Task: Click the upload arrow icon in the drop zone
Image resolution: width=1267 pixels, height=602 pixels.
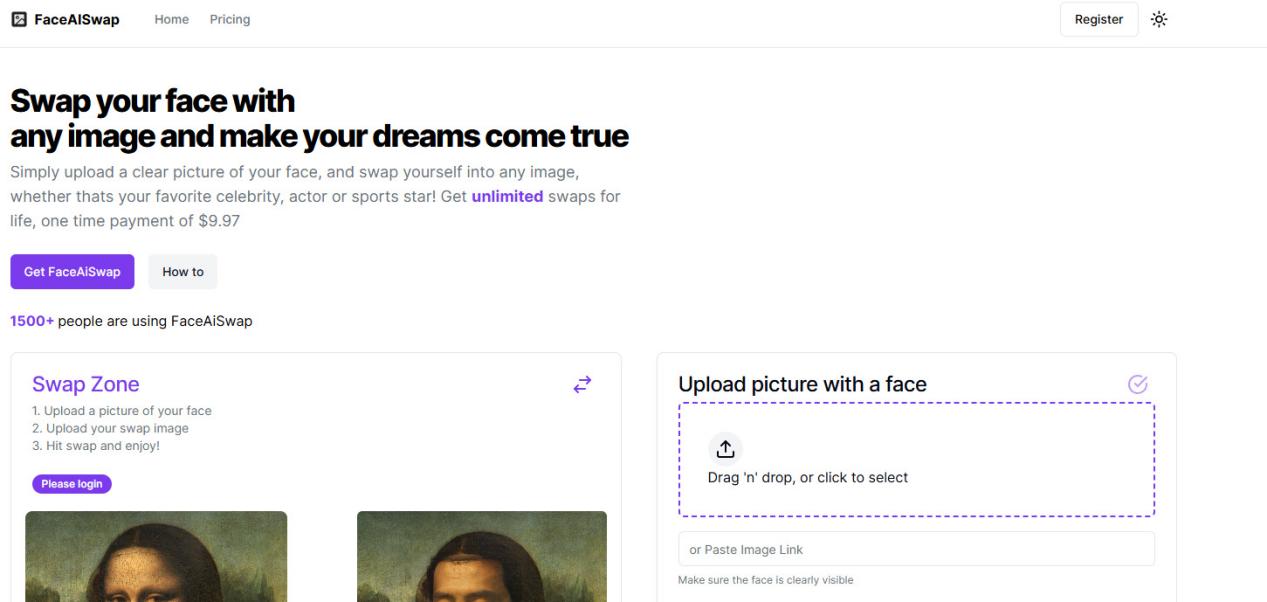Action: 725,449
